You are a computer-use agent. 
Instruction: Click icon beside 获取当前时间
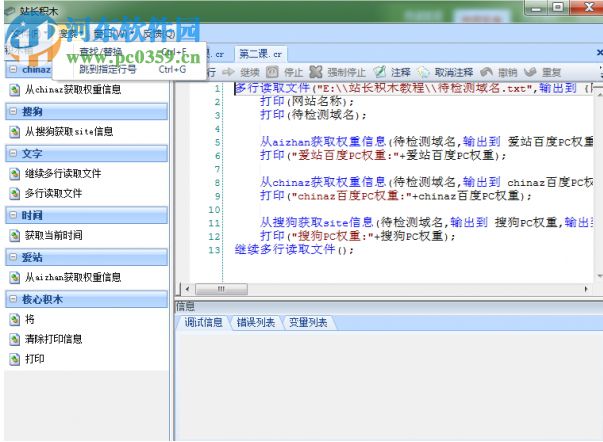point(15,235)
